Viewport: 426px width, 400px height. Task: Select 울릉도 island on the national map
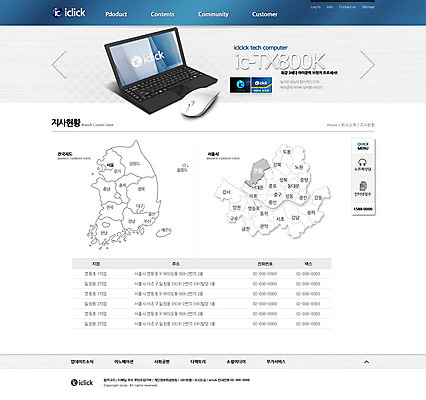[183, 168]
